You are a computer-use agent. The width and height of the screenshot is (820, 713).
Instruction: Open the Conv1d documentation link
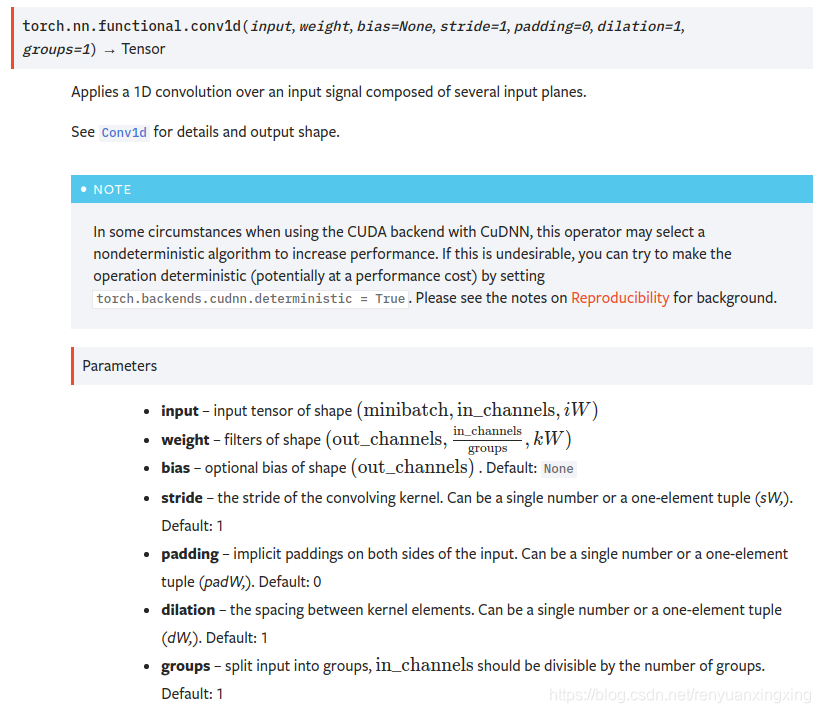(123, 131)
